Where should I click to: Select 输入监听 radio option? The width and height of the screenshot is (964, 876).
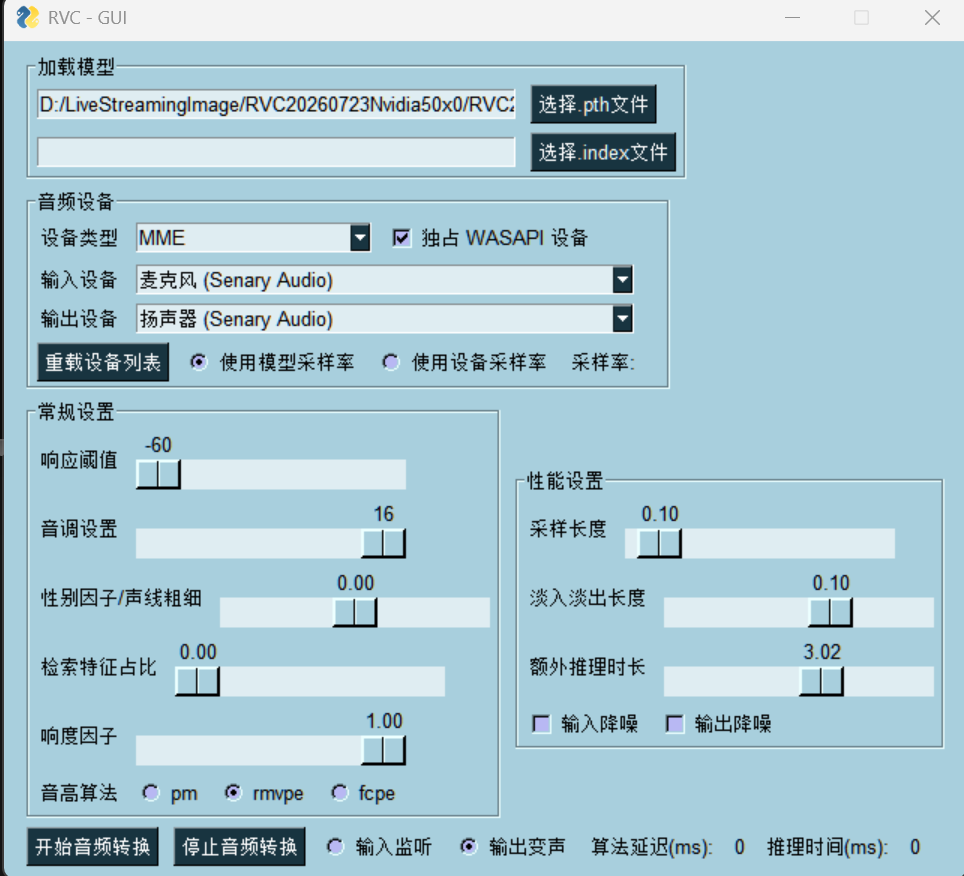tap(335, 846)
